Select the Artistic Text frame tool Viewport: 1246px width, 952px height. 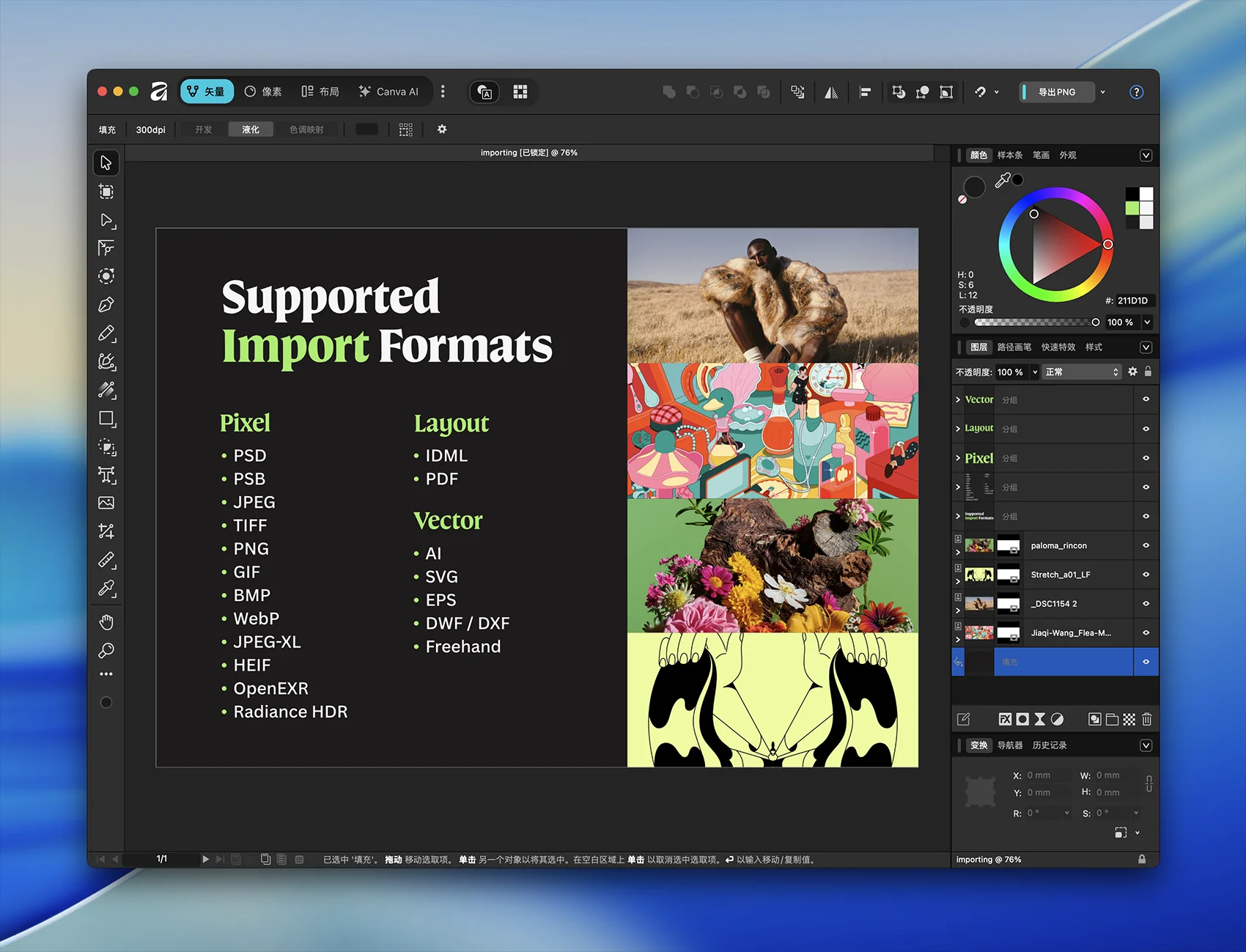(106, 475)
